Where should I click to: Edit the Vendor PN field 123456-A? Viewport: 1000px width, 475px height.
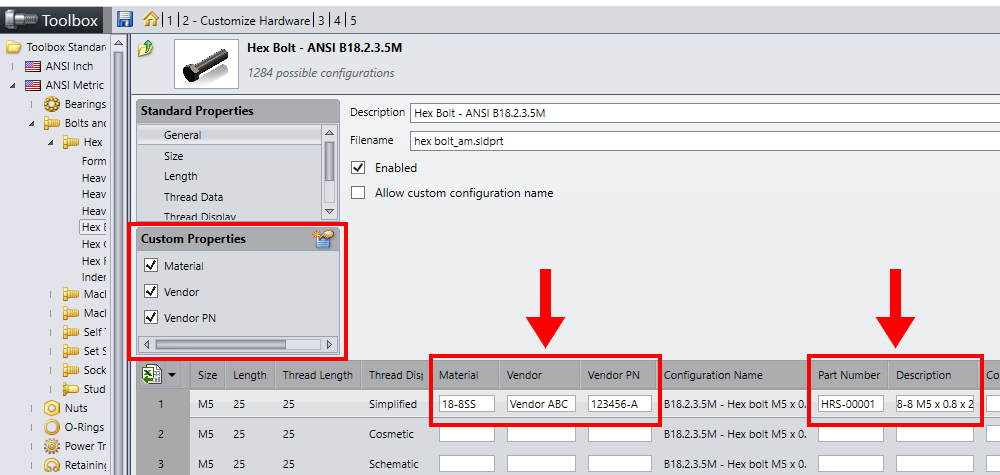tap(621, 404)
